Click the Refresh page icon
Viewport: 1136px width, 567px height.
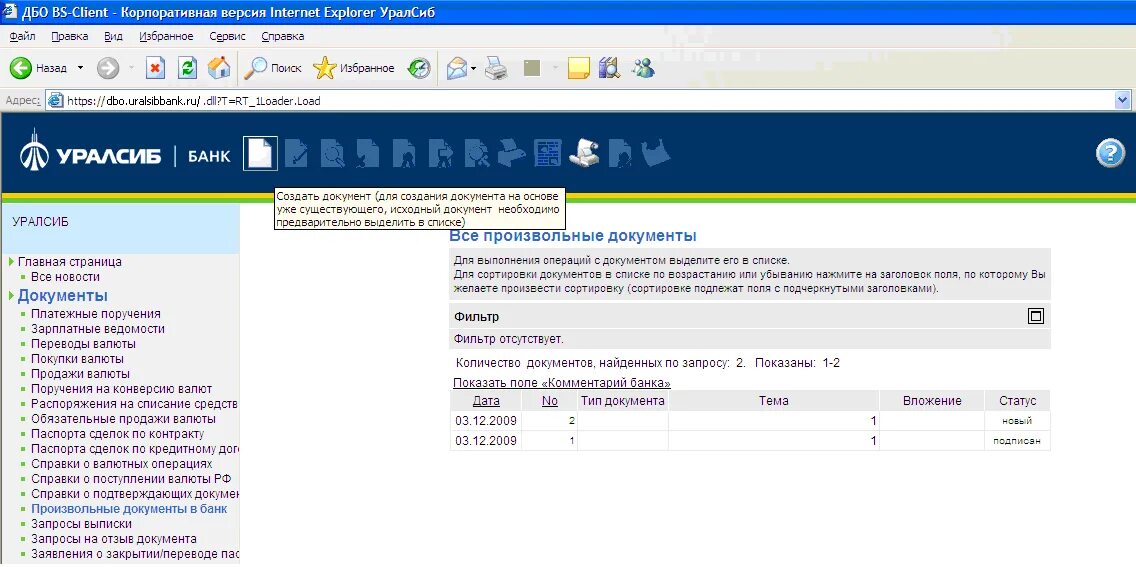pyautogui.click(x=187, y=68)
